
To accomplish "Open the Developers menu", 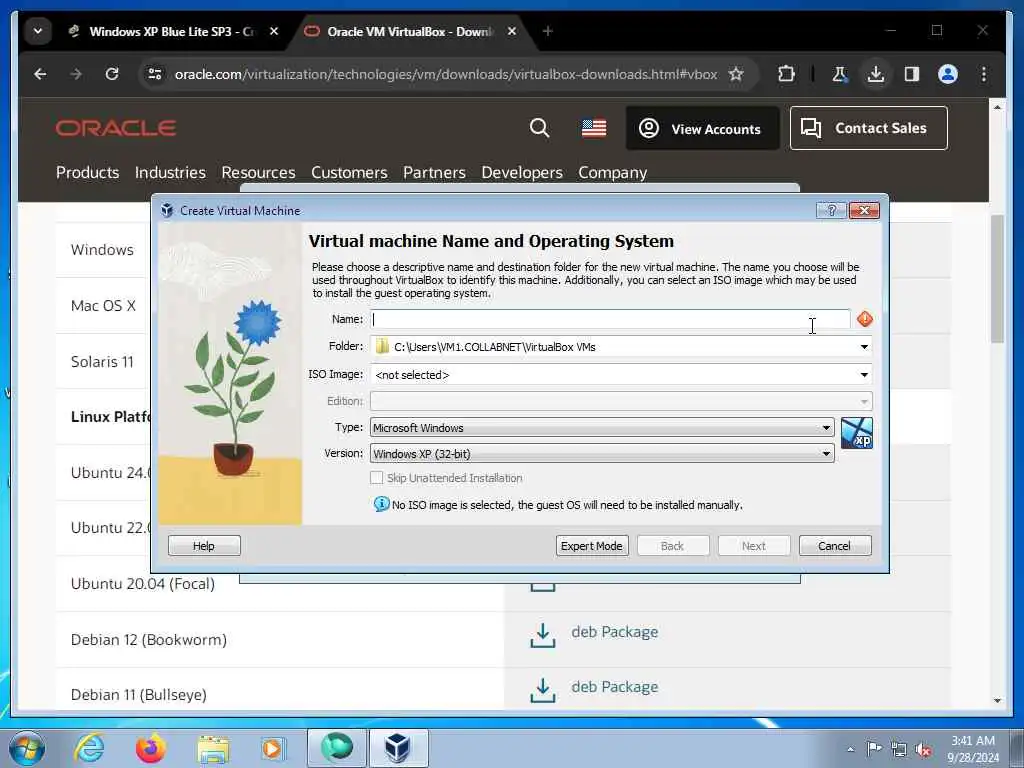I will [x=522, y=172].
